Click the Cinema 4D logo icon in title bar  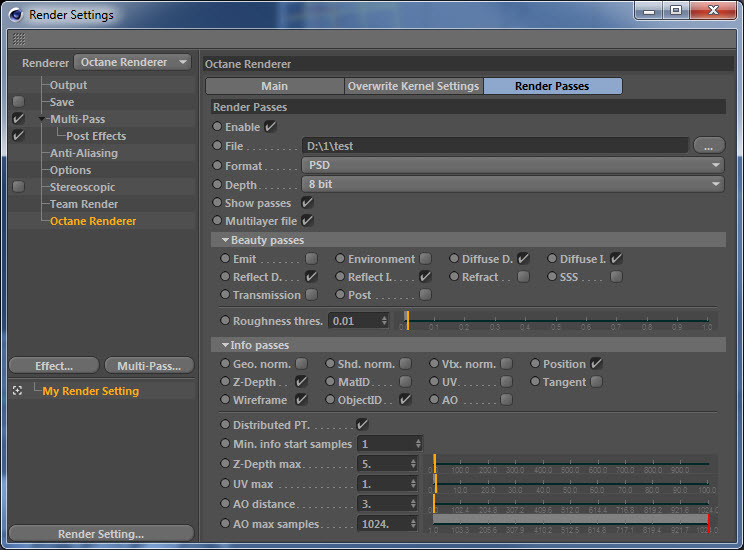tap(15, 15)
